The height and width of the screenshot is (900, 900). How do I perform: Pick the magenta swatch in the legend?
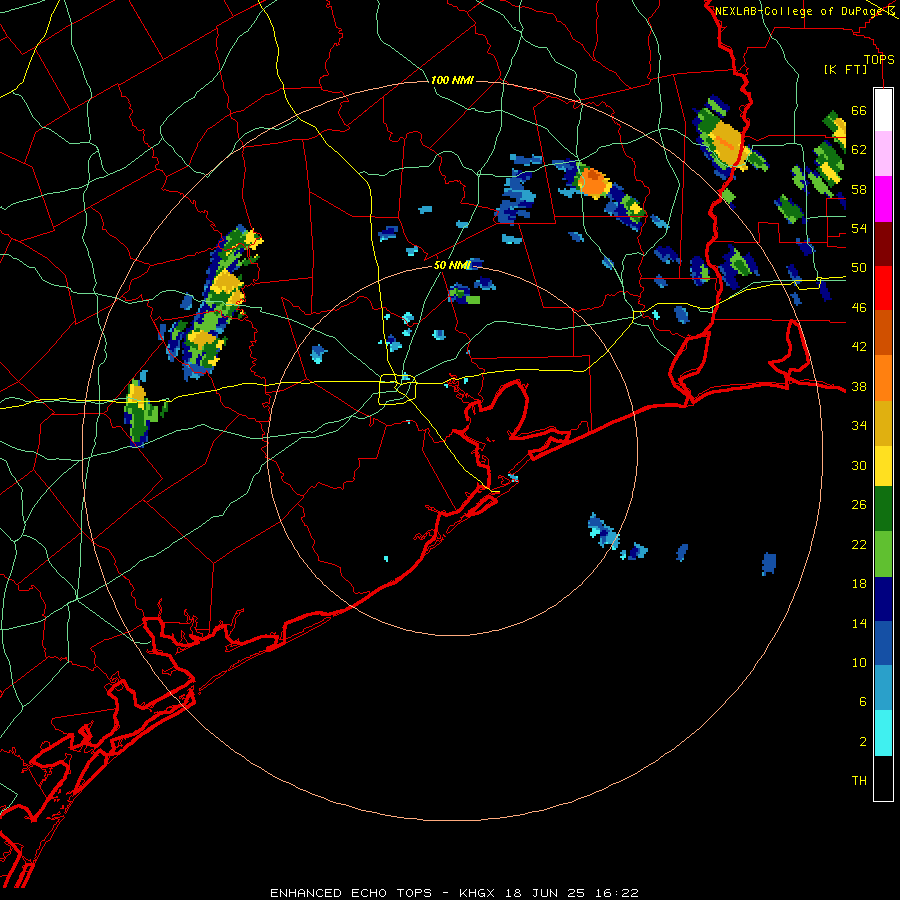883,199
